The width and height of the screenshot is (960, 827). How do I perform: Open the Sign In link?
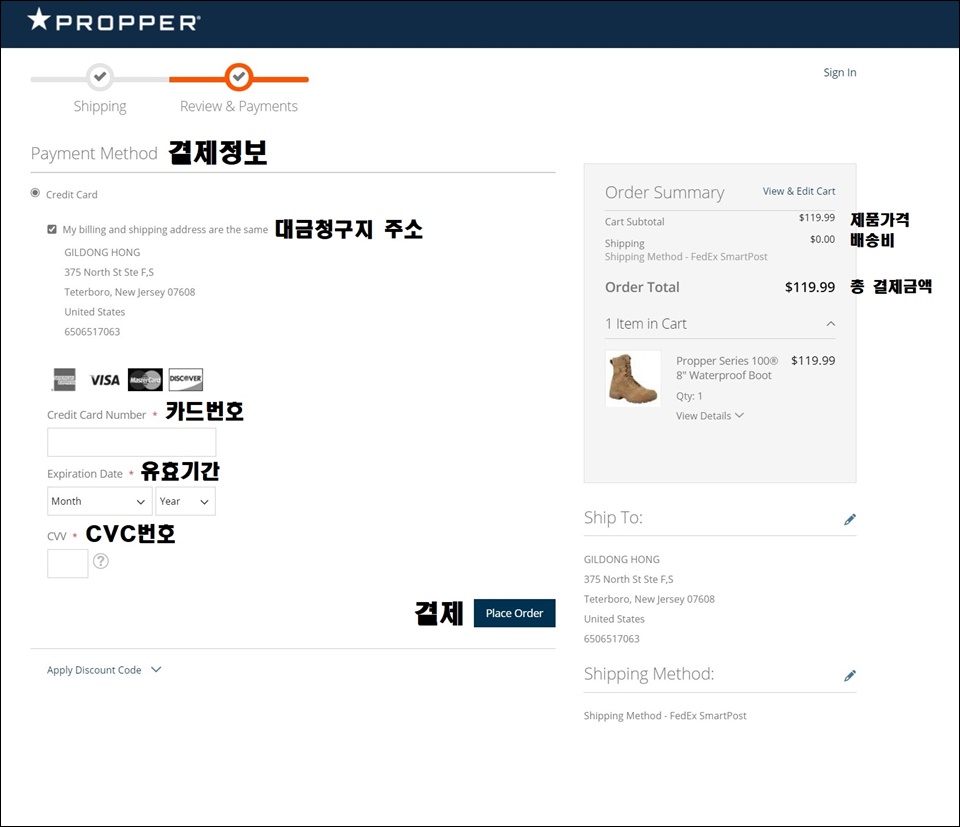[x=839, y=72]
